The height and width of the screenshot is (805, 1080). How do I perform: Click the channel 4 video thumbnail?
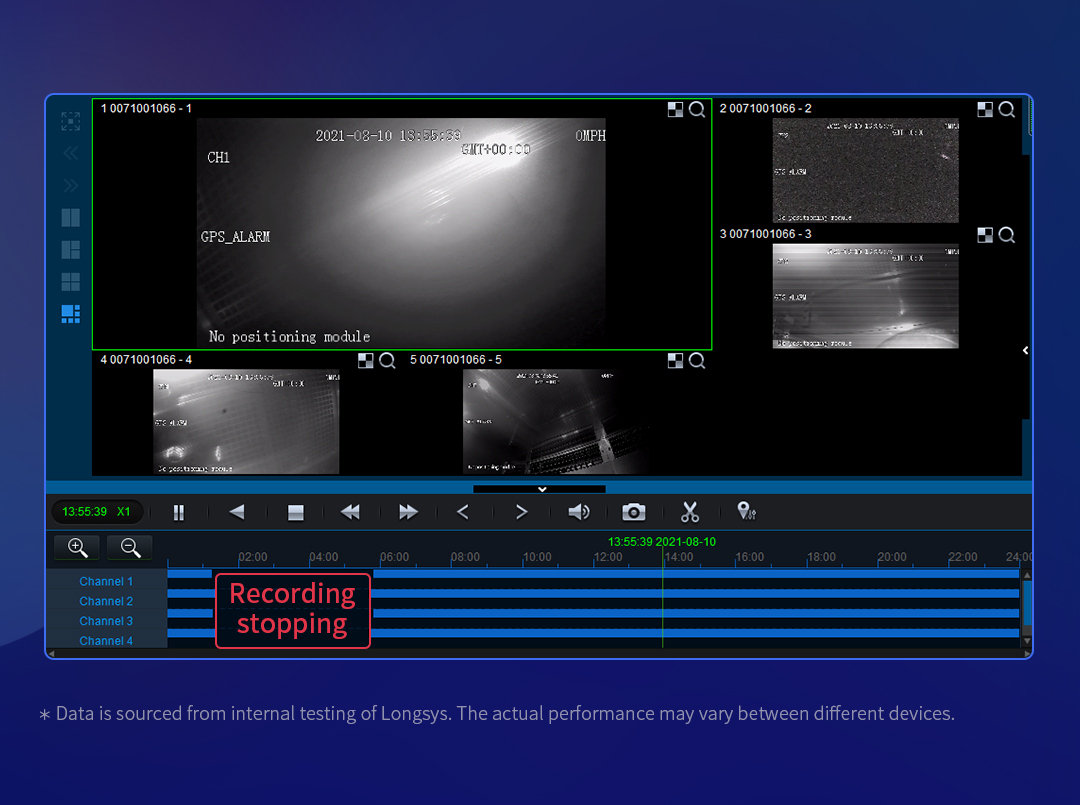[246, 421]
